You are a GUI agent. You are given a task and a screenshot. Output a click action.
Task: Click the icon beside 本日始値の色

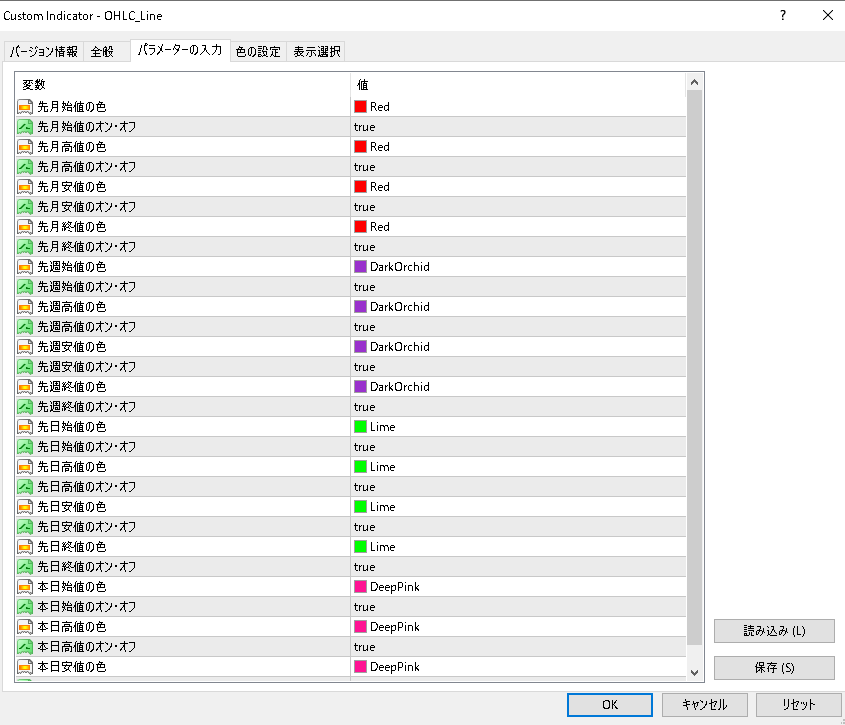25,586
